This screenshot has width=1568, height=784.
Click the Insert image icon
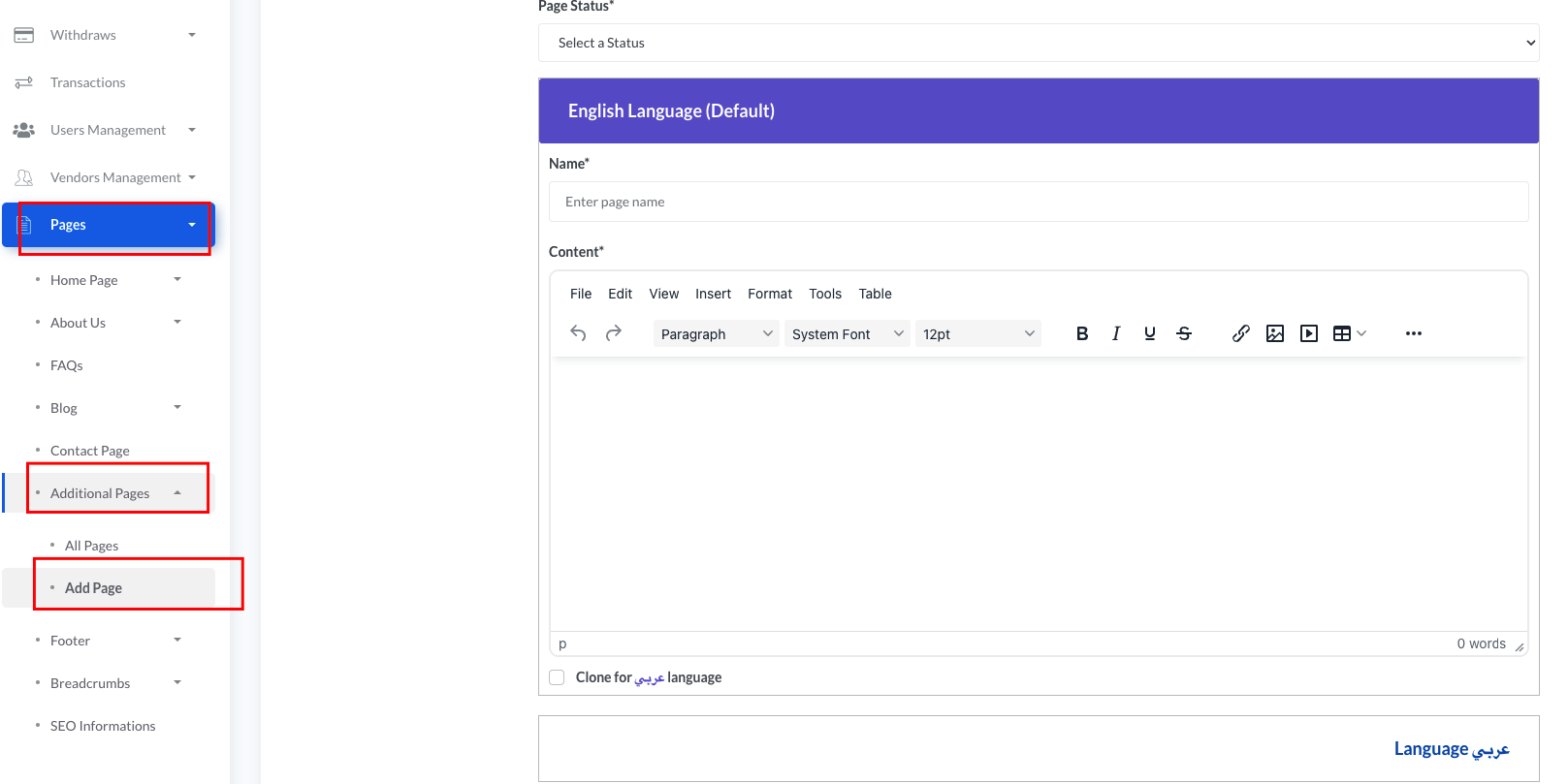point(1275,333)
